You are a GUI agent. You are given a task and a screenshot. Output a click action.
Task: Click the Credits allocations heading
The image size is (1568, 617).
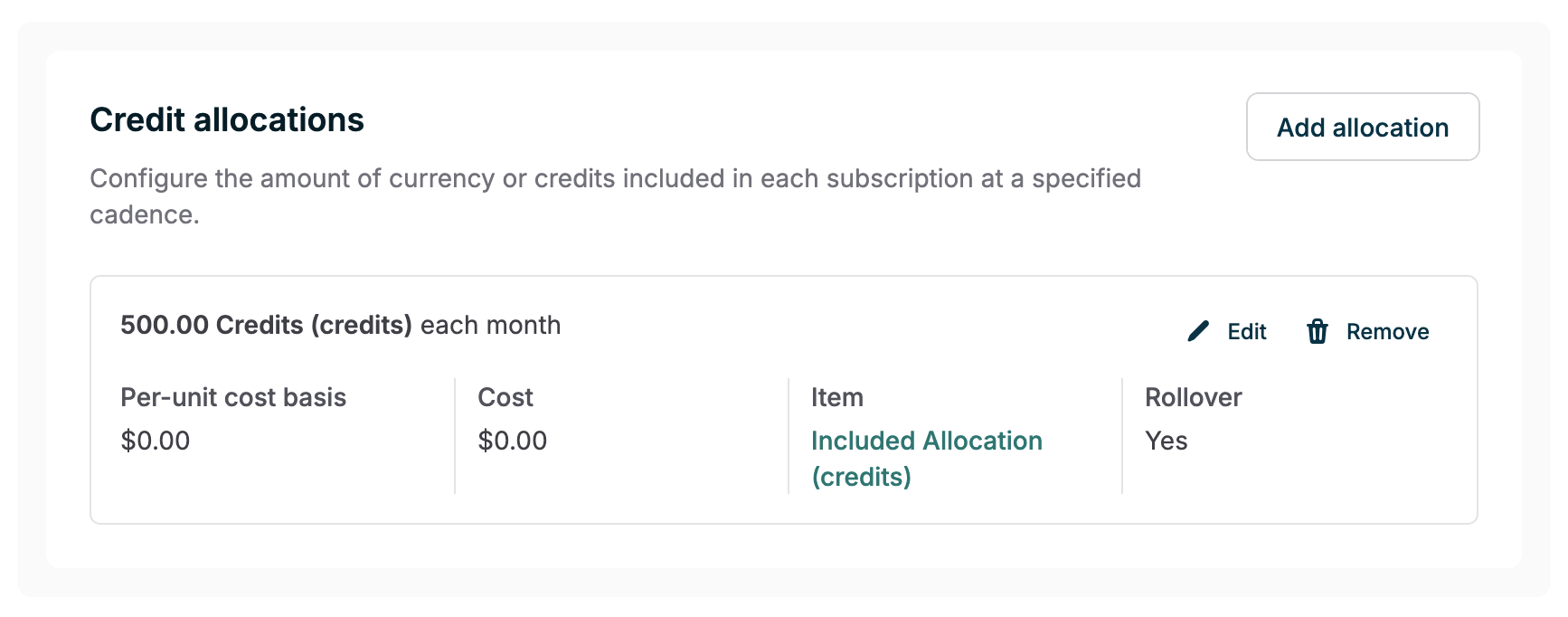click(x=226, y=119)
